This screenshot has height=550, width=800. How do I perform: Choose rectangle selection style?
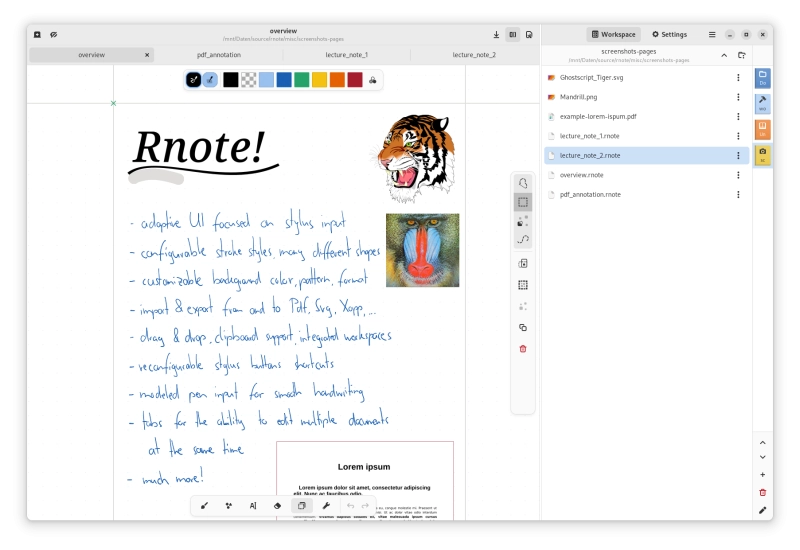523,202
